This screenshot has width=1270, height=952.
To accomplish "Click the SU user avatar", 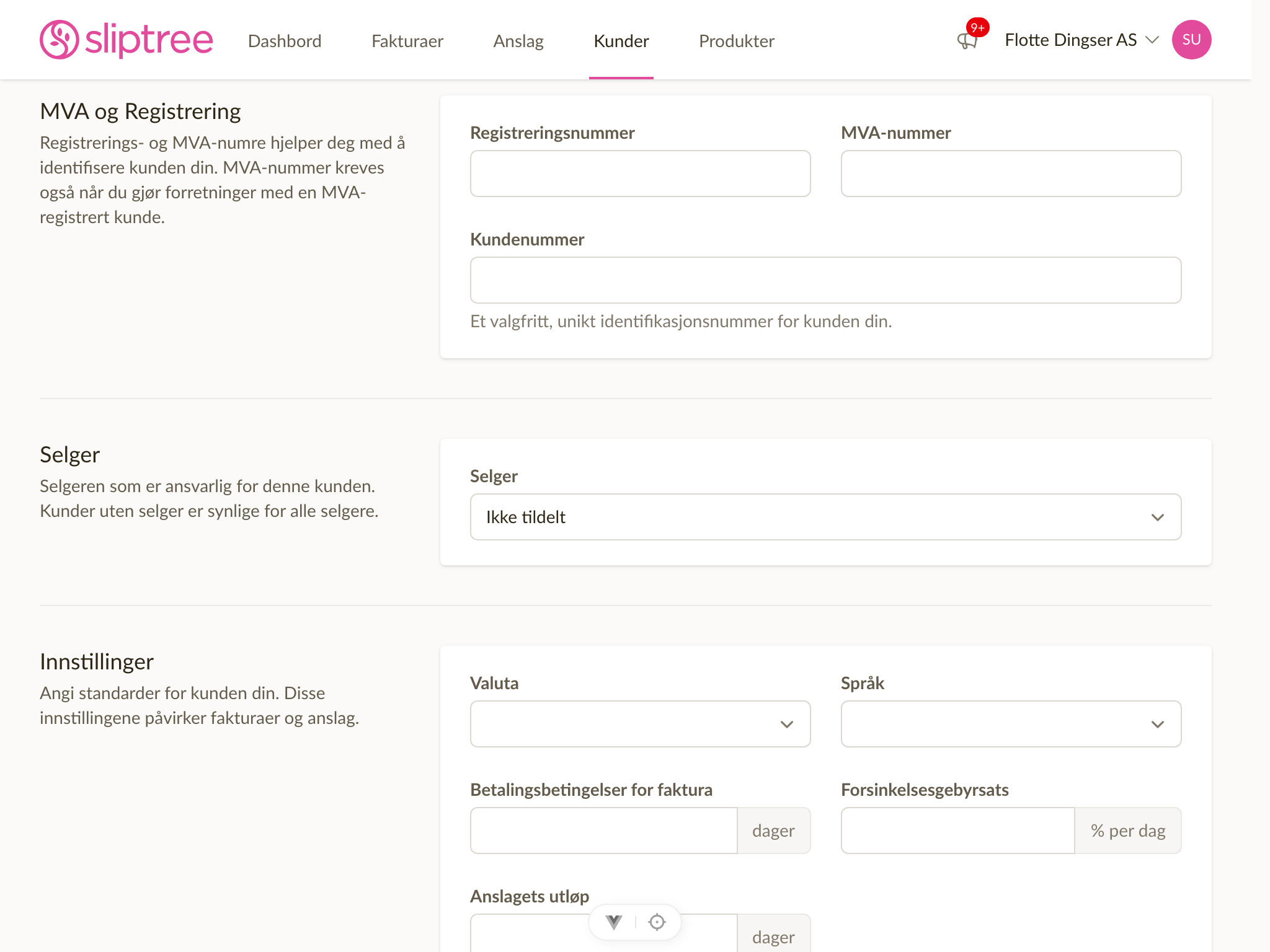I will [1191, 40].
